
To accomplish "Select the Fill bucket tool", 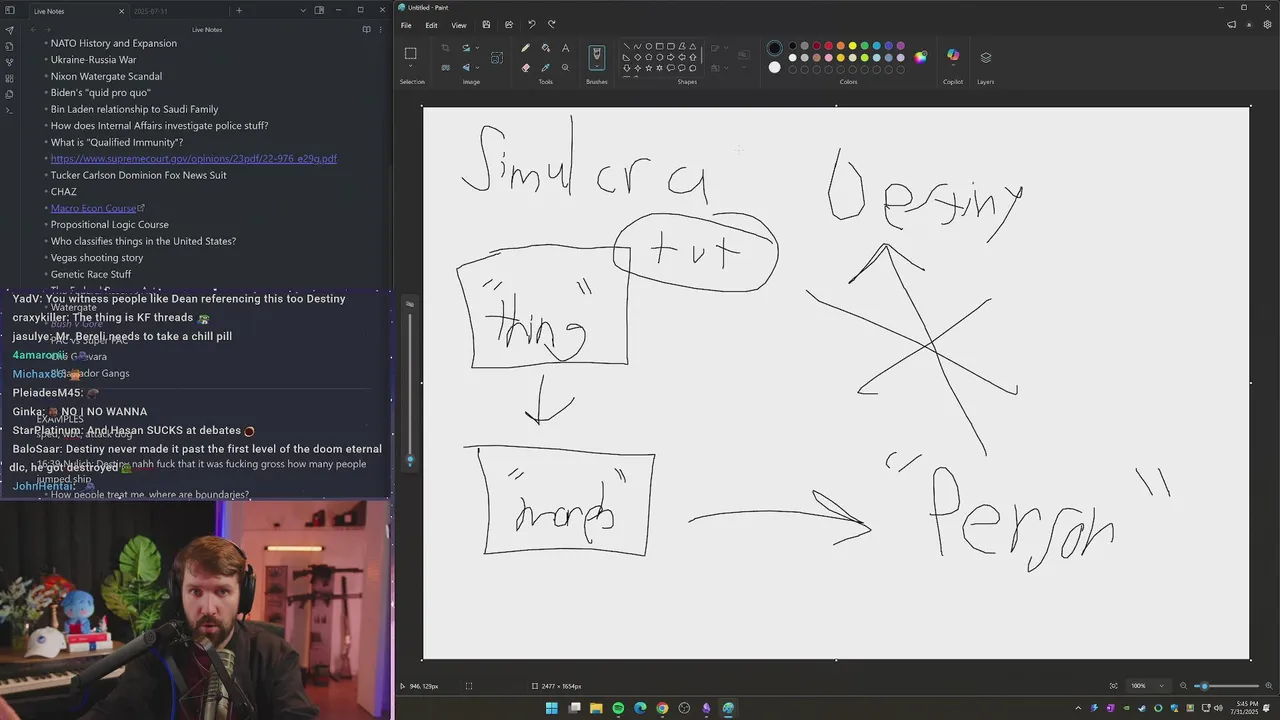I will (546, 48).
